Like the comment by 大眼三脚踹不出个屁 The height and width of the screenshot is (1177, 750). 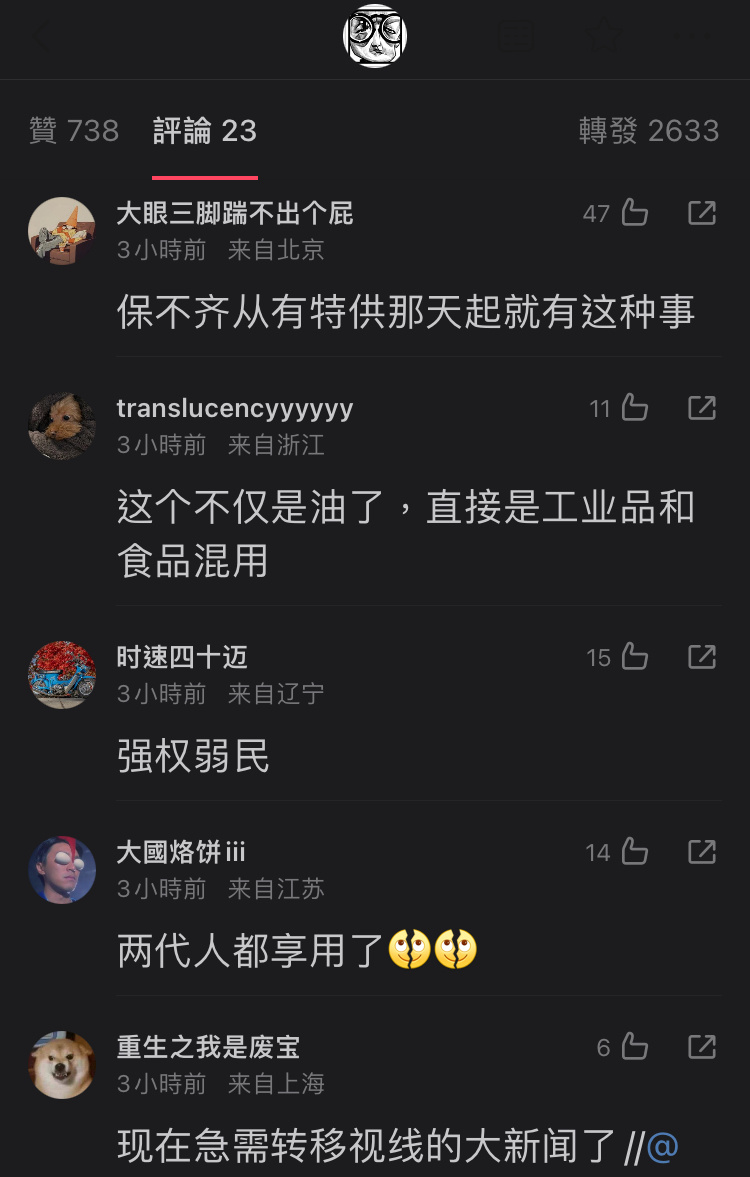coord(634,213)
